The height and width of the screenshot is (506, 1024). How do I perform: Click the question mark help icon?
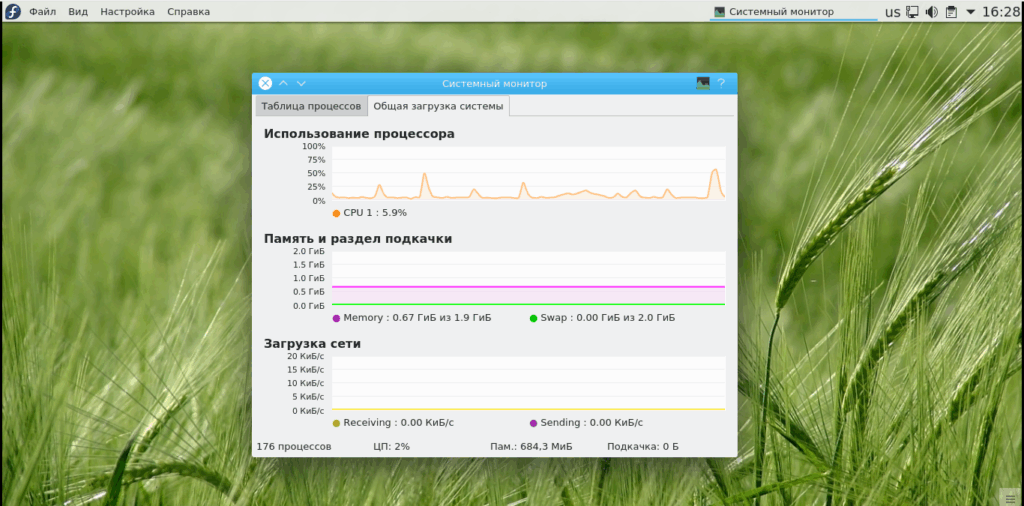point(721,84)
